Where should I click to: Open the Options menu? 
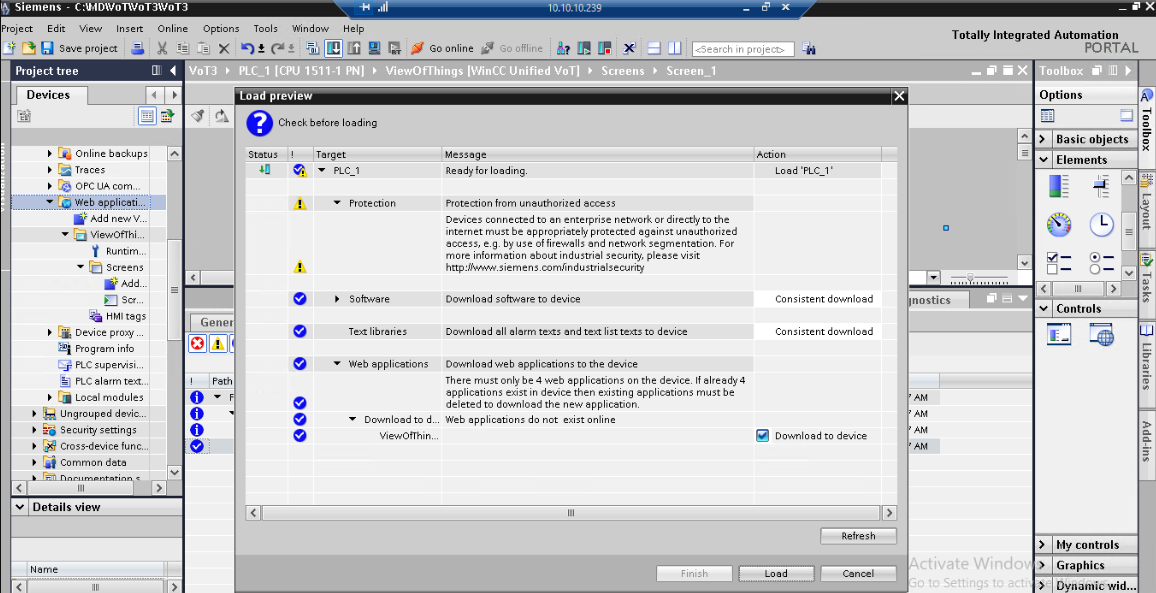[221, 29]
